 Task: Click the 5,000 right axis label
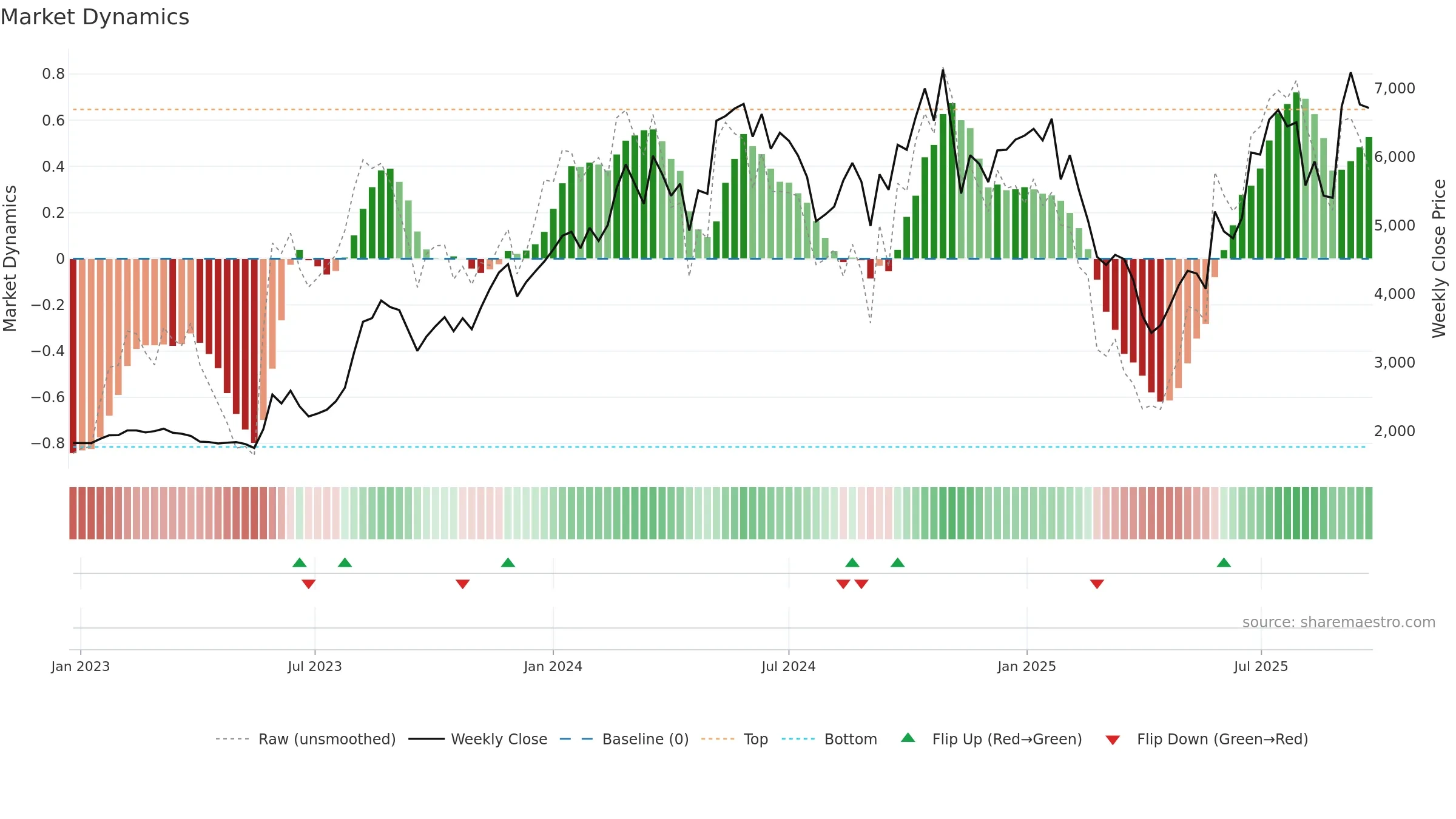[1395, 226]
